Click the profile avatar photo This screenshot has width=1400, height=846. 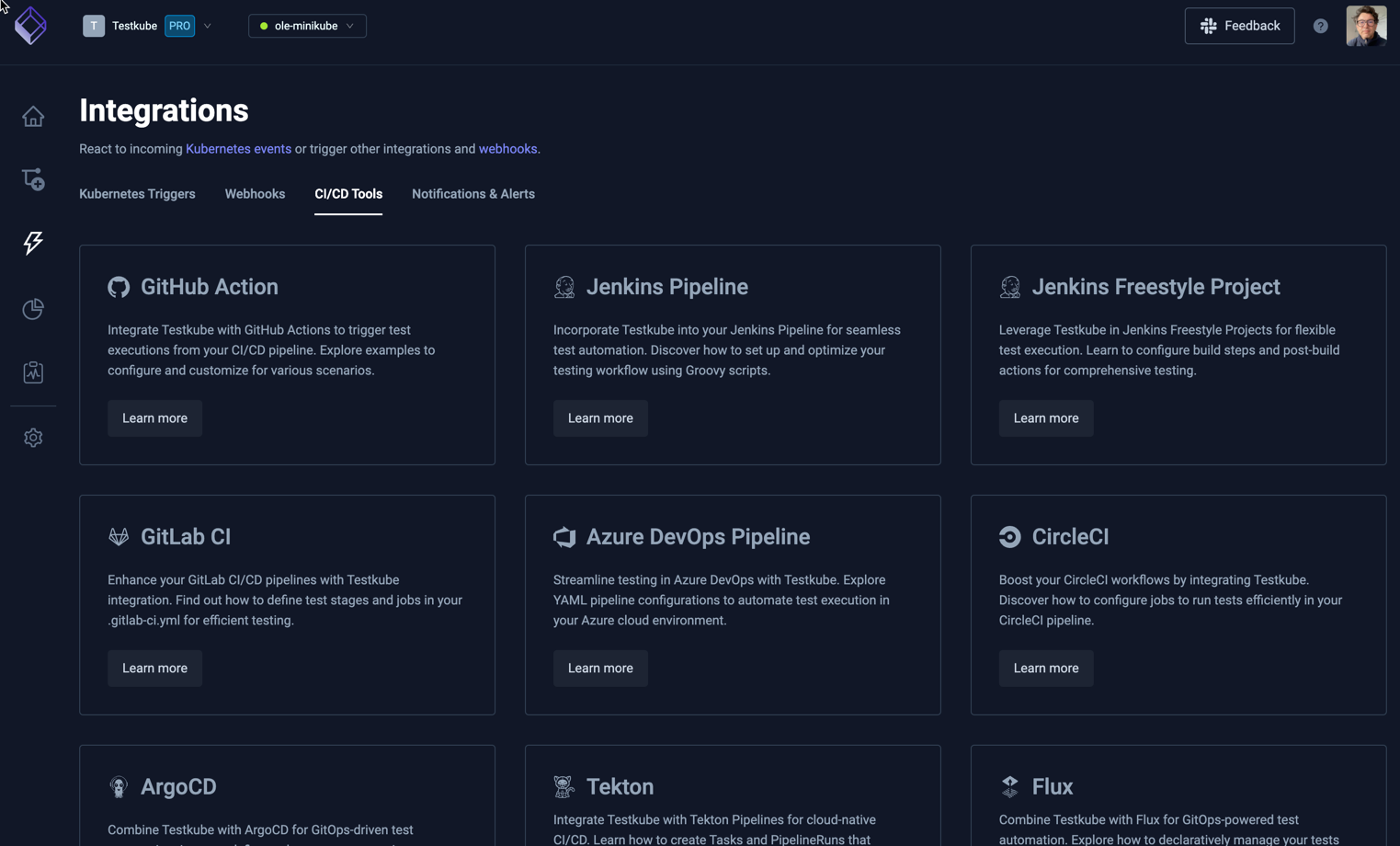[x=1366, y=26]
